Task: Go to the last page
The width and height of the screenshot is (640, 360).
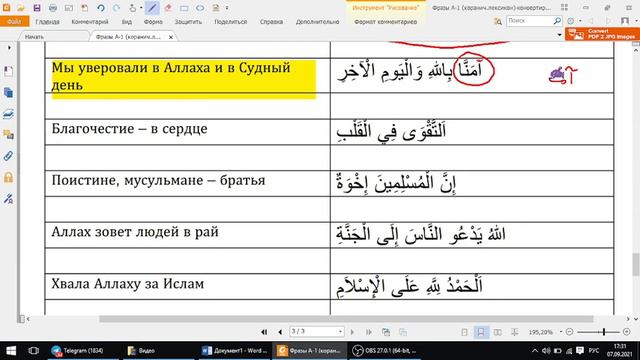Action: click(369, 332)
